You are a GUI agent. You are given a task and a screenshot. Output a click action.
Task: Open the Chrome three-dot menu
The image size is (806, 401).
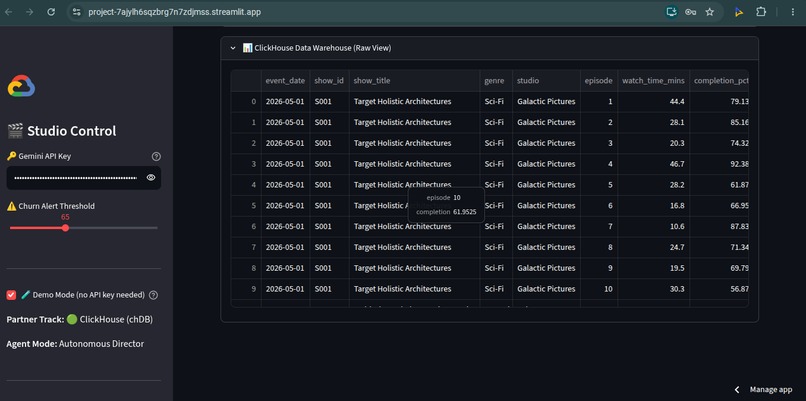792,12
